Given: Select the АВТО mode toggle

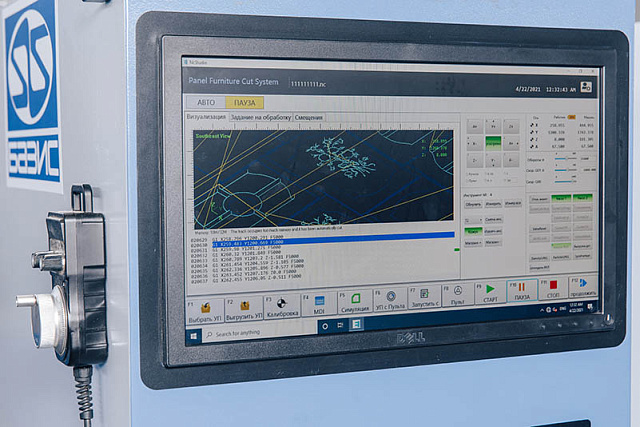Looking at the screenshot, I should [206, 102].
